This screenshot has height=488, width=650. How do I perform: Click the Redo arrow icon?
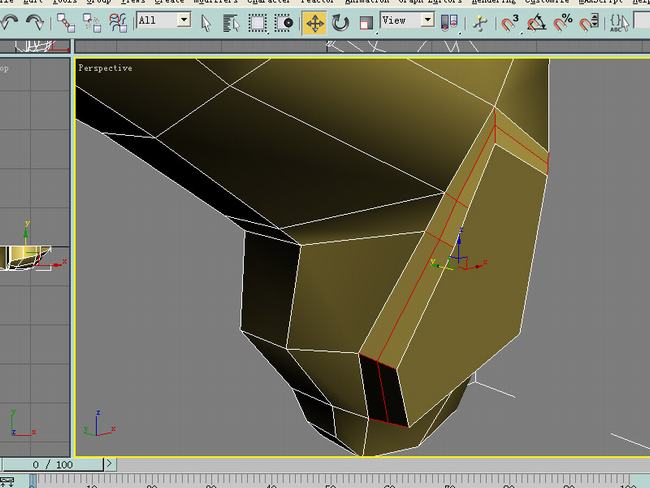(x=34, y=22)
